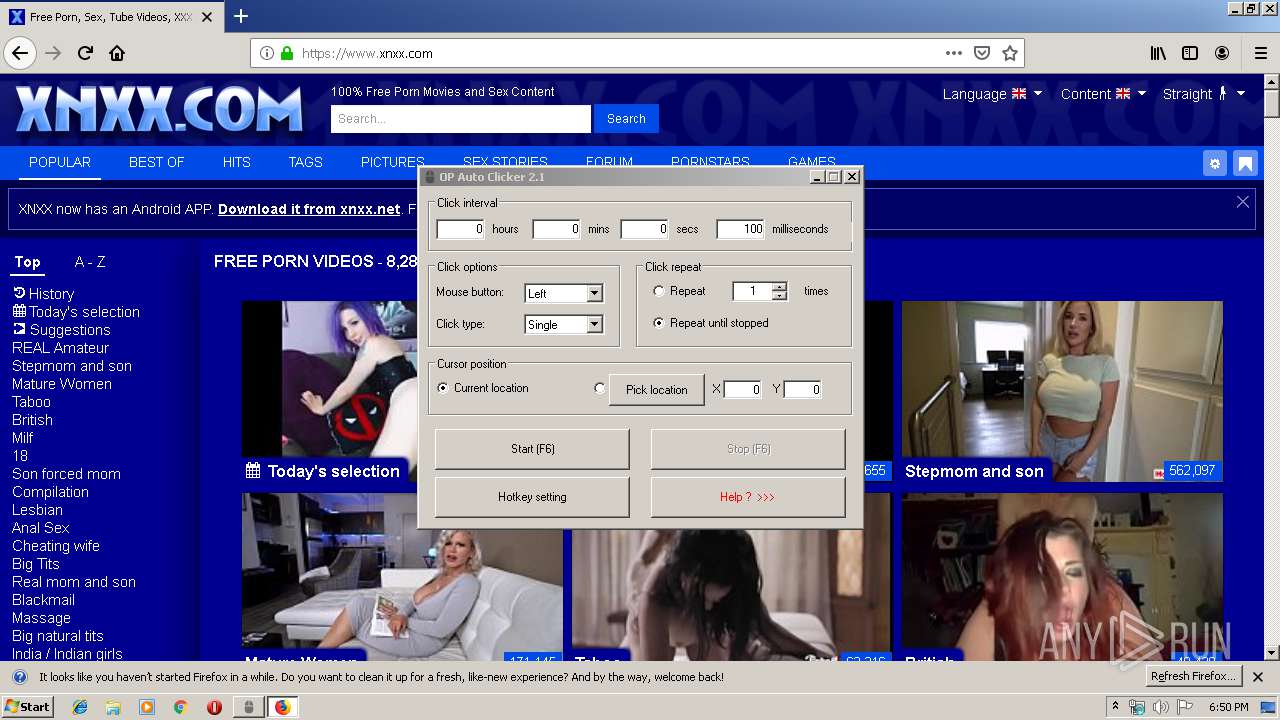Click the volume icon in system tray
Viewport: 1280px width, 720px height.
tap(1161, 707)
